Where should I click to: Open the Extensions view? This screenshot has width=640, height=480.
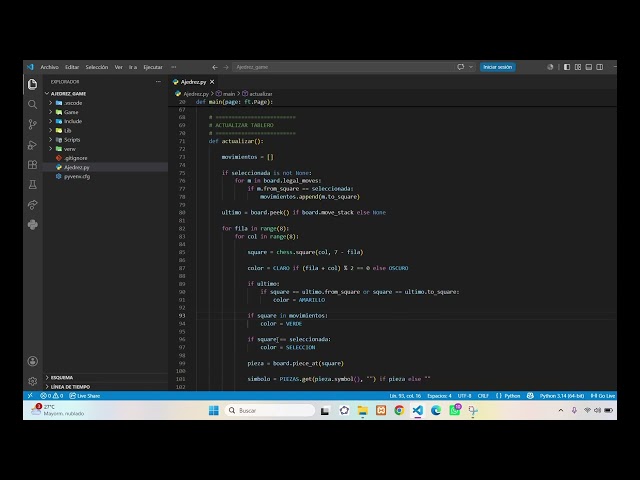pos(33,164)
